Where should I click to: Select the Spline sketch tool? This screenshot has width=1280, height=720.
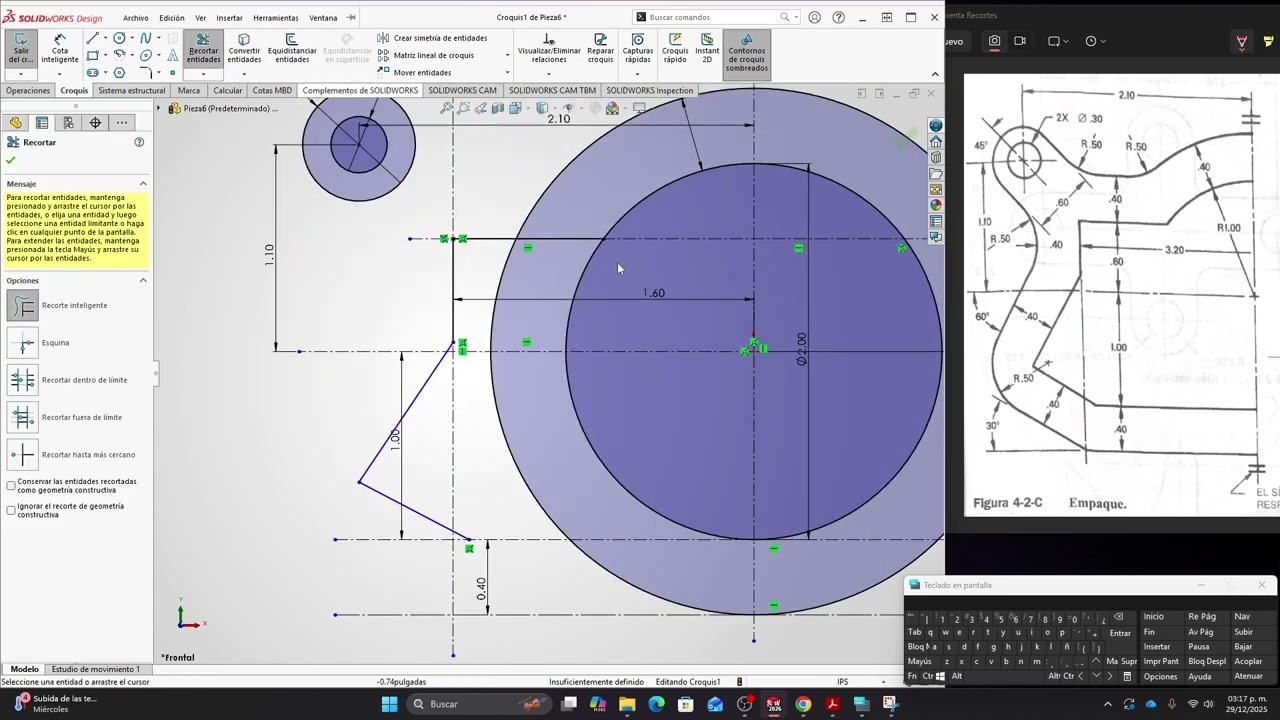click(x=146, y=38)
